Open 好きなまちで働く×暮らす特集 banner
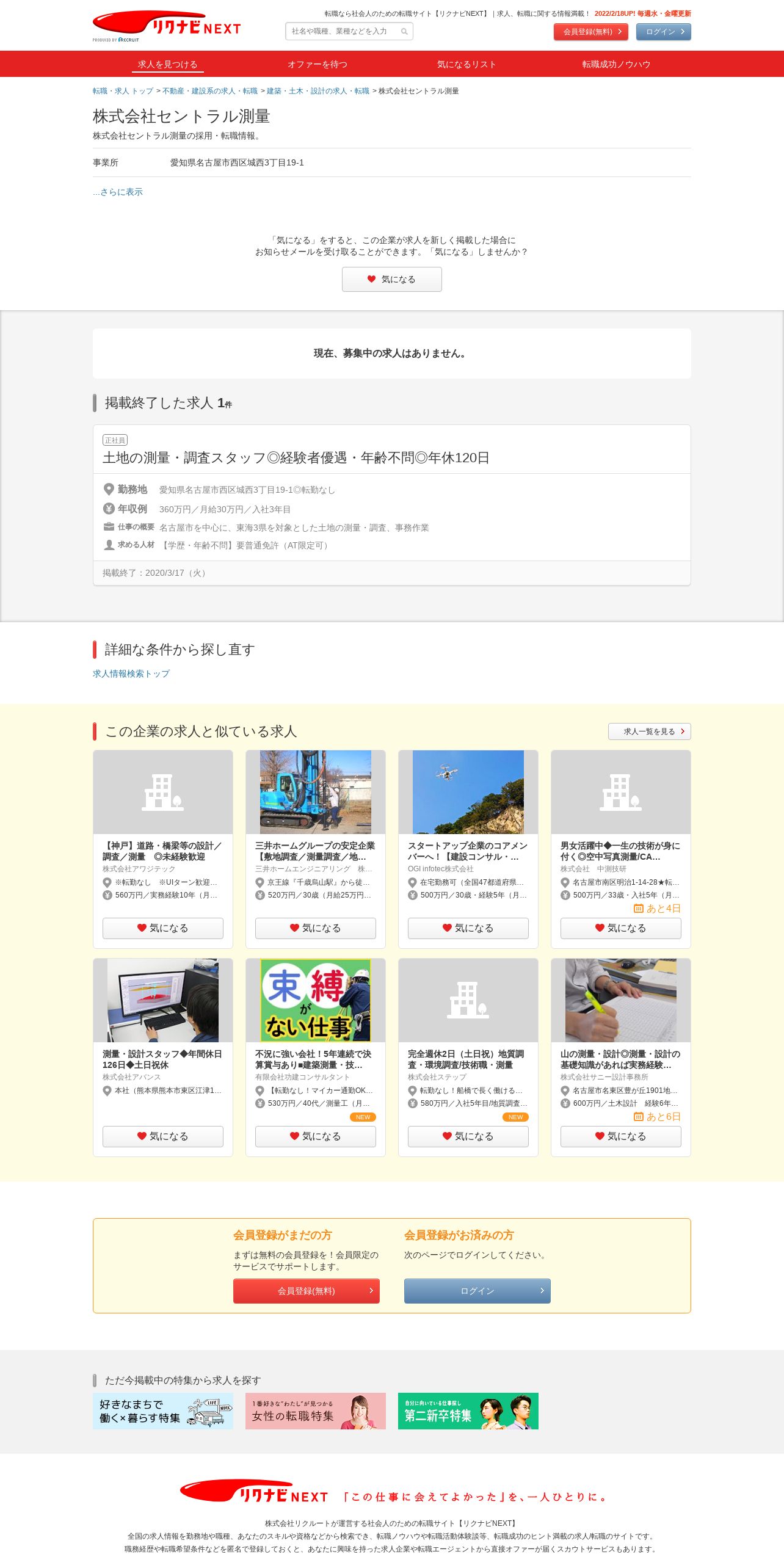 (163, 1410)
